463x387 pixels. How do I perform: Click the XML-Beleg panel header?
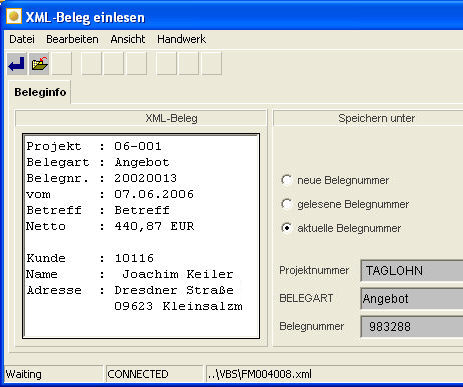point(141,118)
